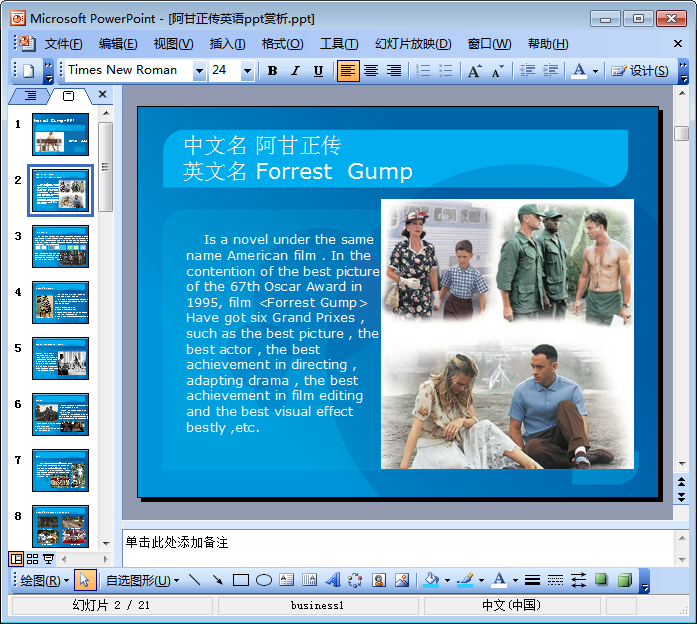This screenshot has height=624, width=697.
Task: Open the line color dropdown arrow
Action: [481, 580]
